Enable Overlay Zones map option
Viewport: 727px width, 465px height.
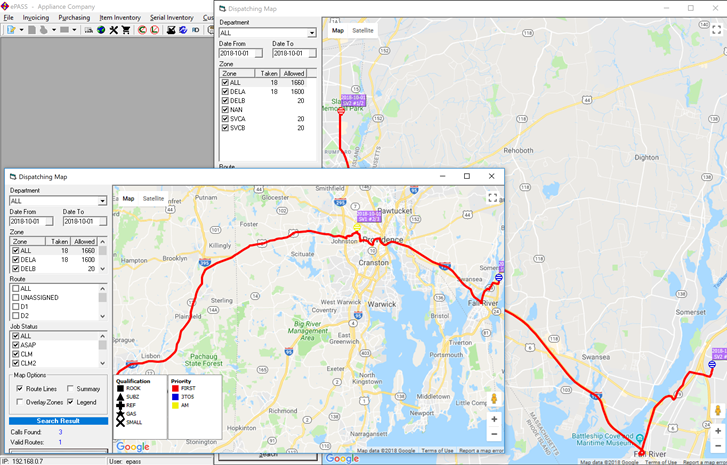[19, 402]
